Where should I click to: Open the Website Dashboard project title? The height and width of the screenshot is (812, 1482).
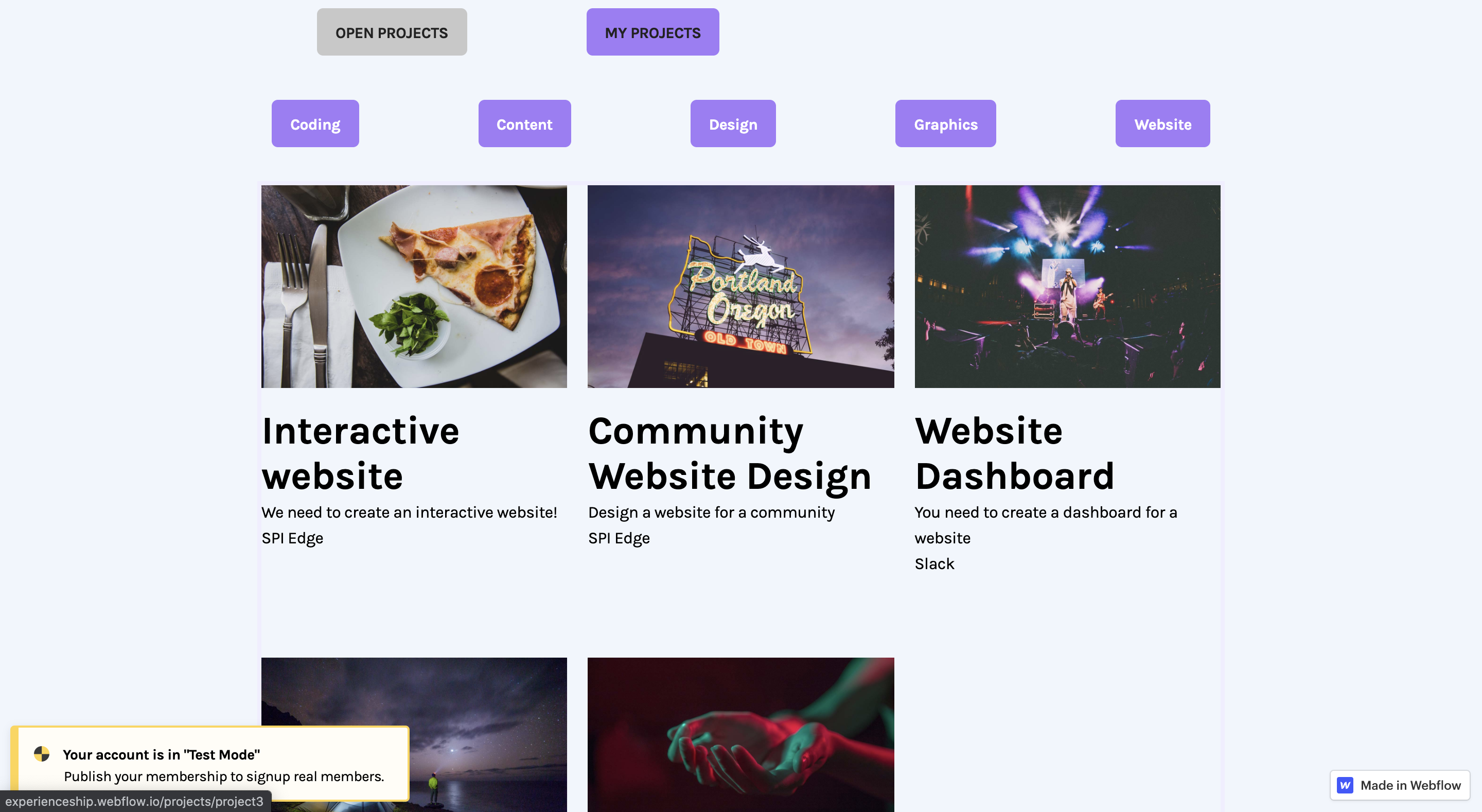pos(1014,453)
